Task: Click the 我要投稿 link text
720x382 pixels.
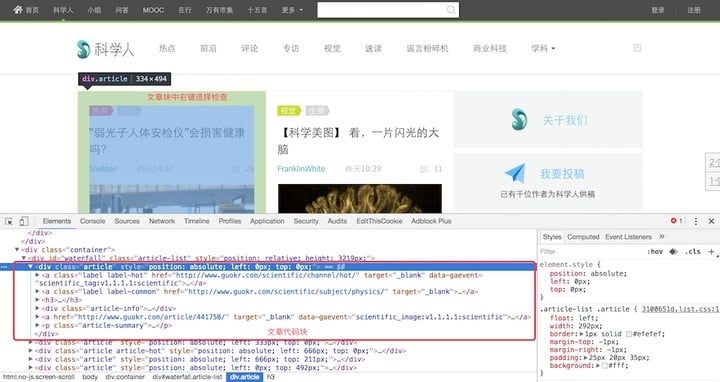Action: pos(562,174)
